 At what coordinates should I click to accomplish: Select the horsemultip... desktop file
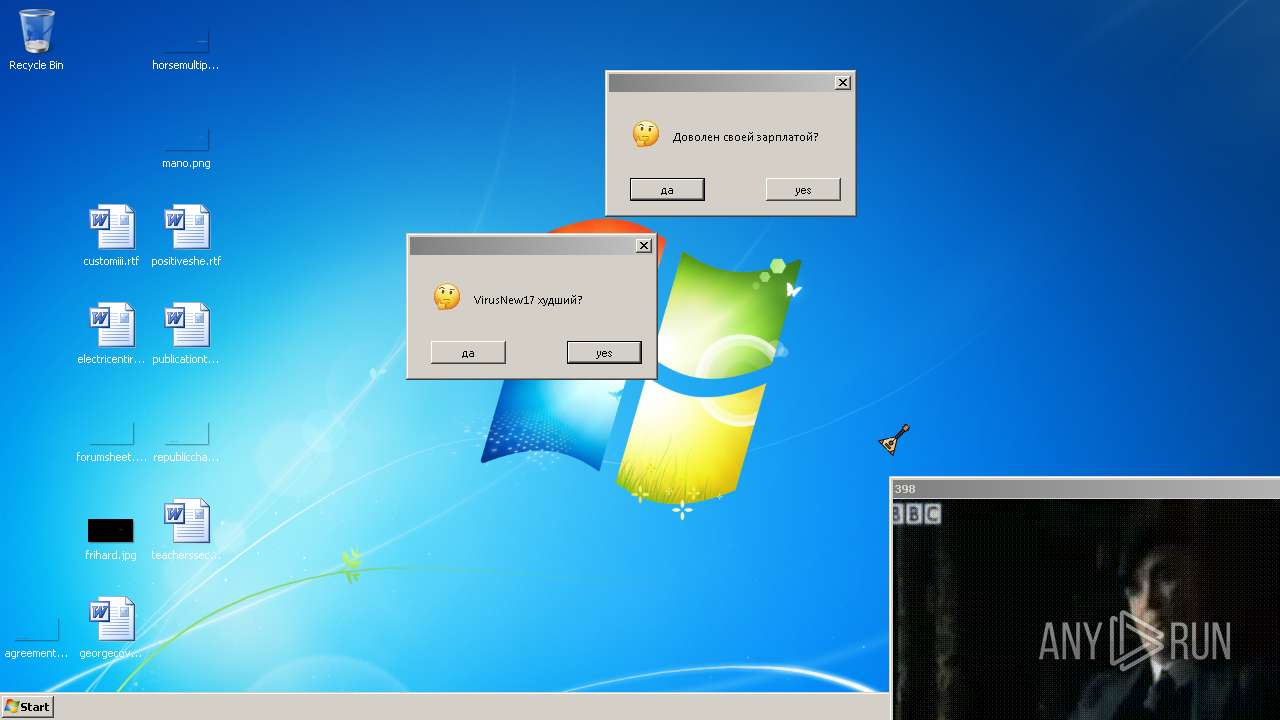pyautogui.click(x=186, y=48)
